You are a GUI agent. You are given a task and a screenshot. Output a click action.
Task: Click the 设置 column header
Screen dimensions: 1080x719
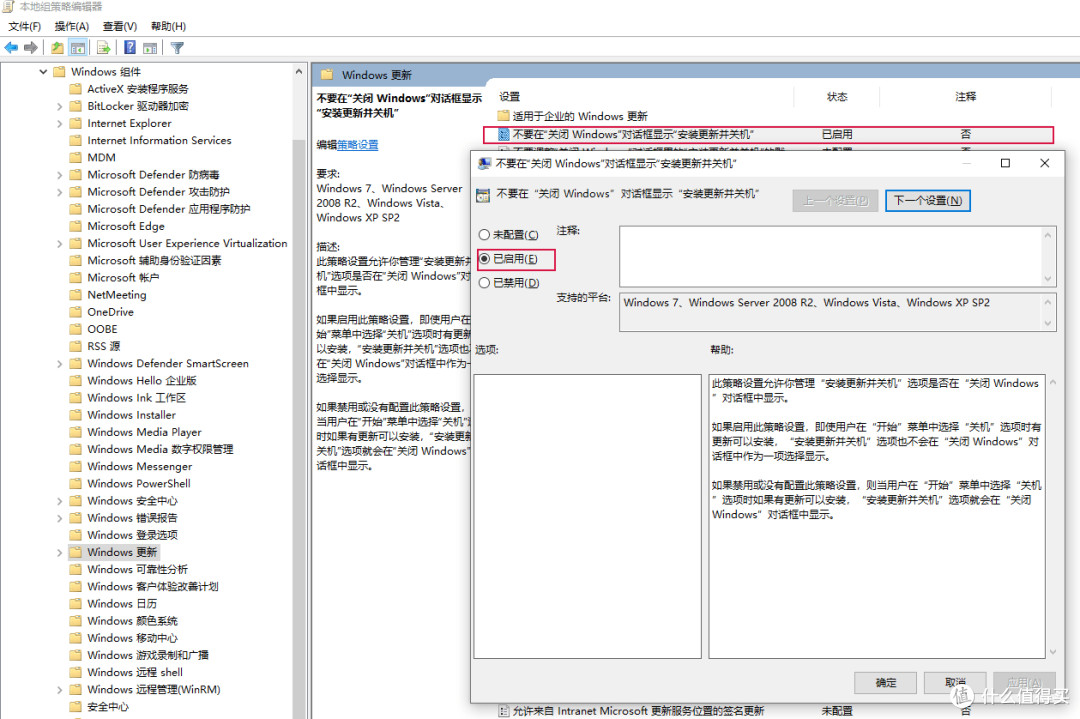tap(509, 96)
